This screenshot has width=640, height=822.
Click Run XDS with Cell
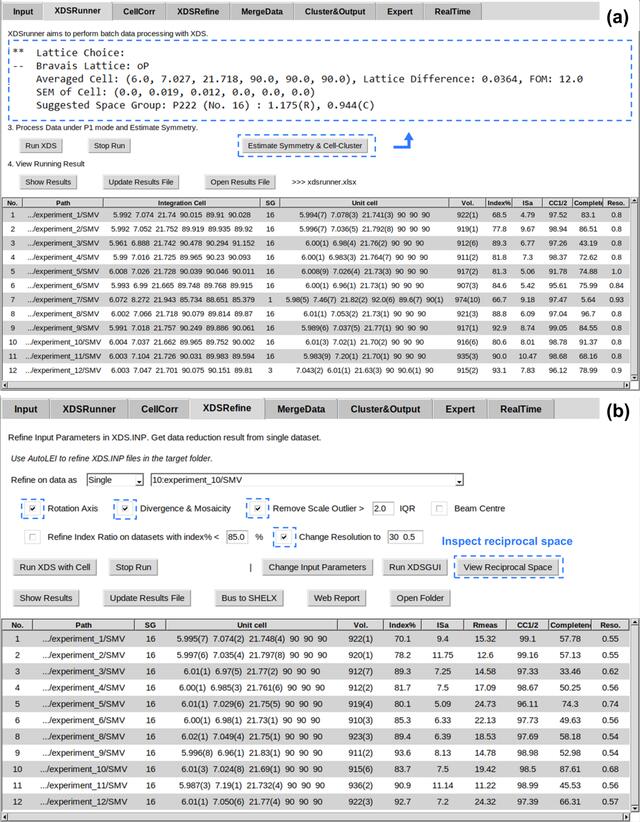pyautogui.click(x=55, y=567)
